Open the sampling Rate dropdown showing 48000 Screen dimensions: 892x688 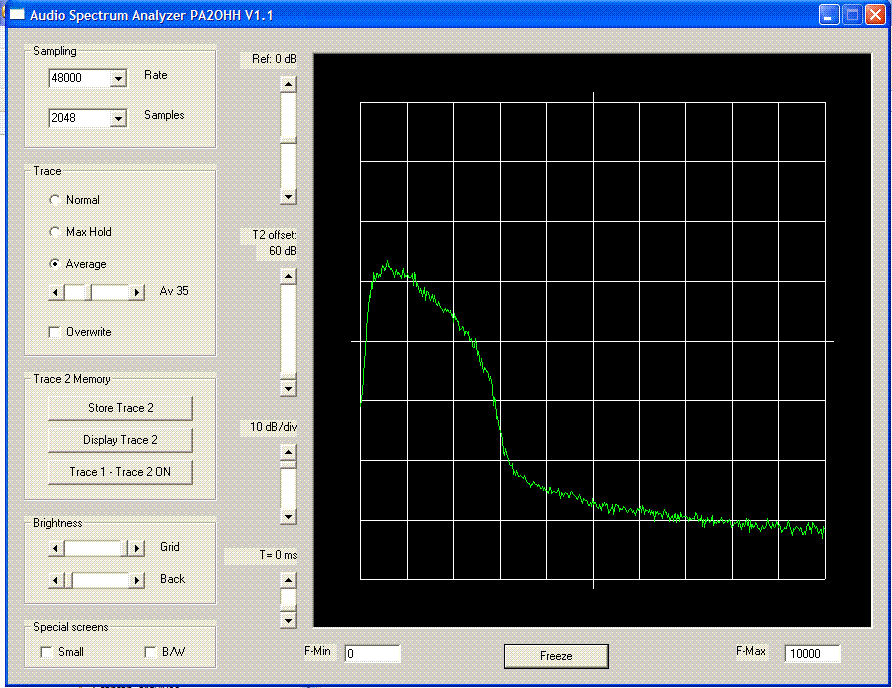(x=118, y=78)
